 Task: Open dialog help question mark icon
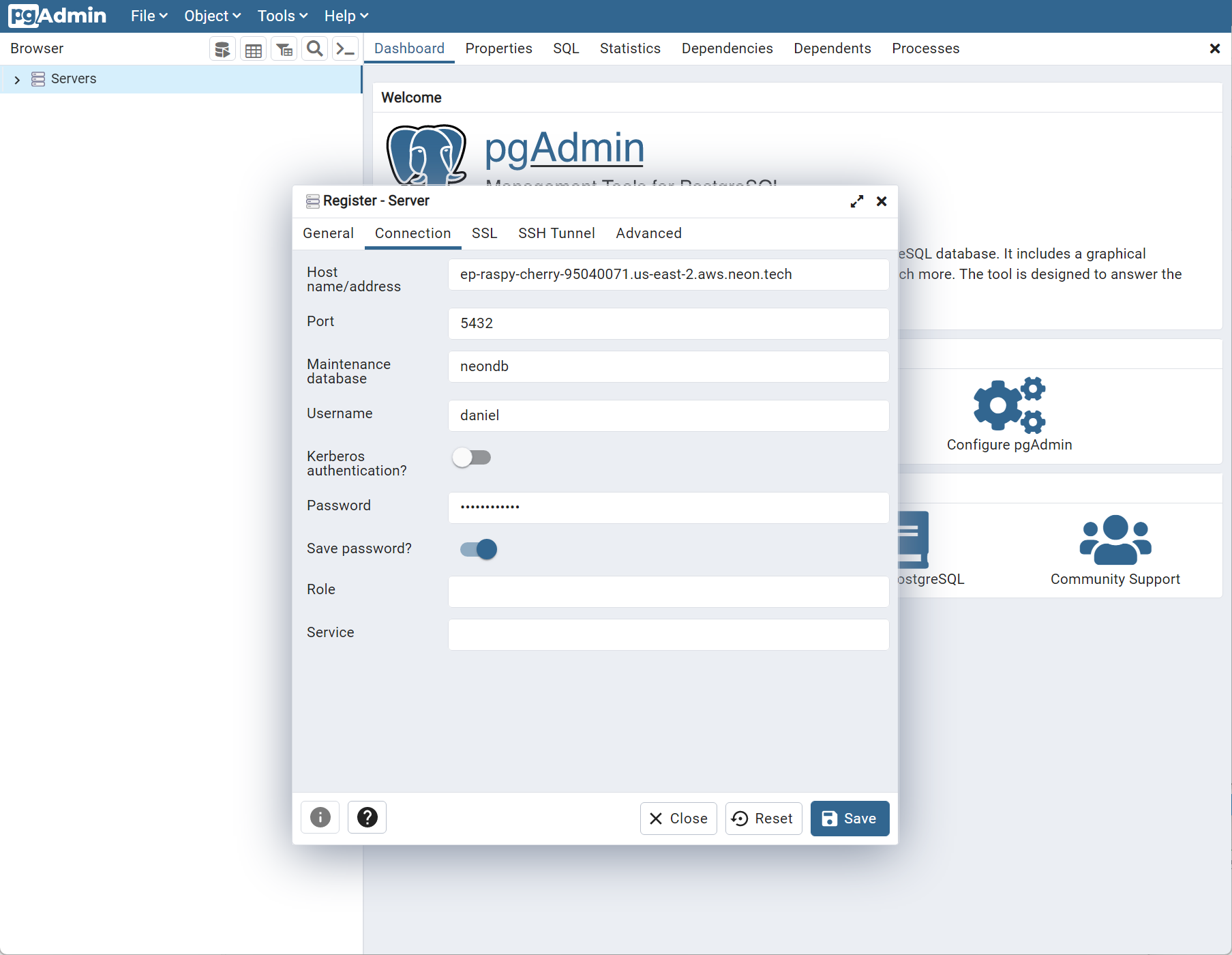[x=367, y=817]
